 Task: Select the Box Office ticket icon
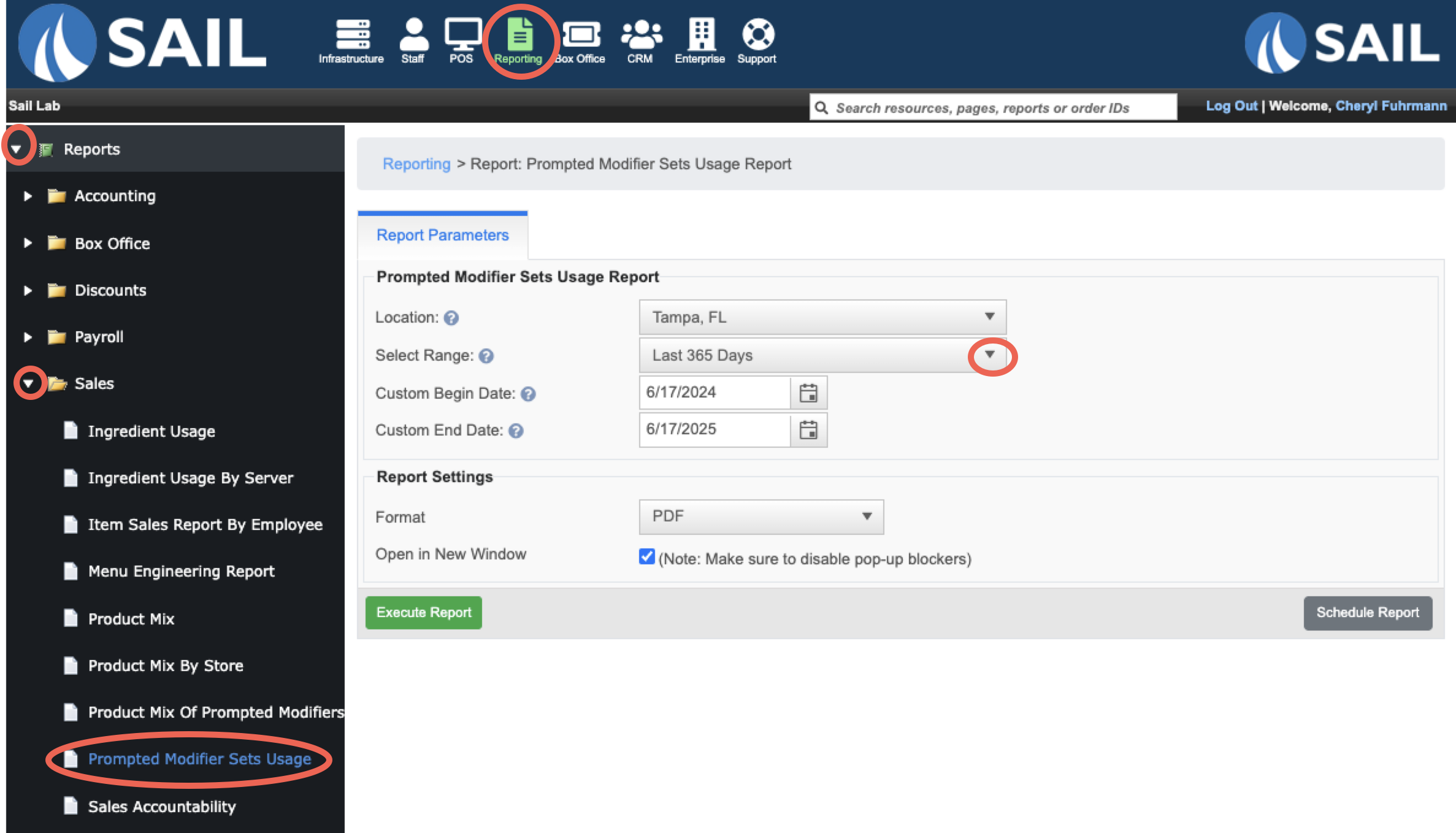point(581,36)
